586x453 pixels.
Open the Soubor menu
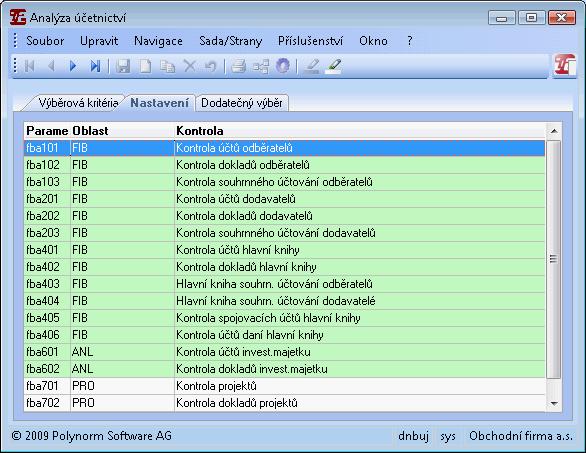pyautogui.click(x=45, y=41)
